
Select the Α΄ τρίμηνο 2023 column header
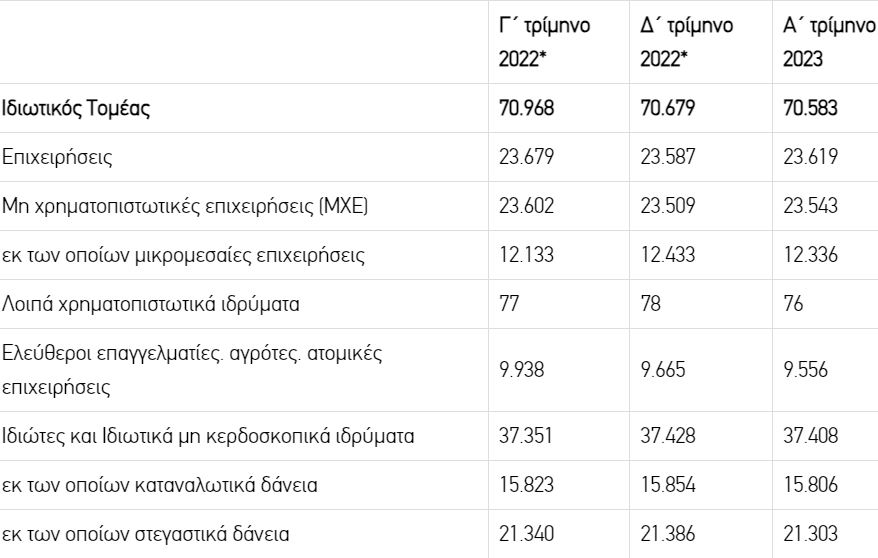coord(830,42)
